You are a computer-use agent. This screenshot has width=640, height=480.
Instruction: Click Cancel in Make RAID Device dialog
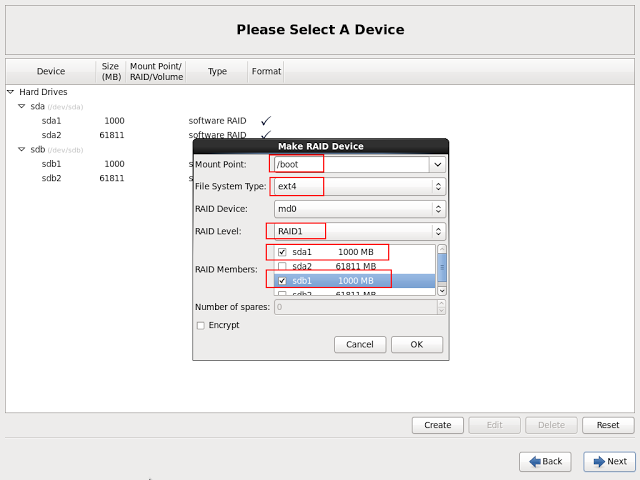360,344
